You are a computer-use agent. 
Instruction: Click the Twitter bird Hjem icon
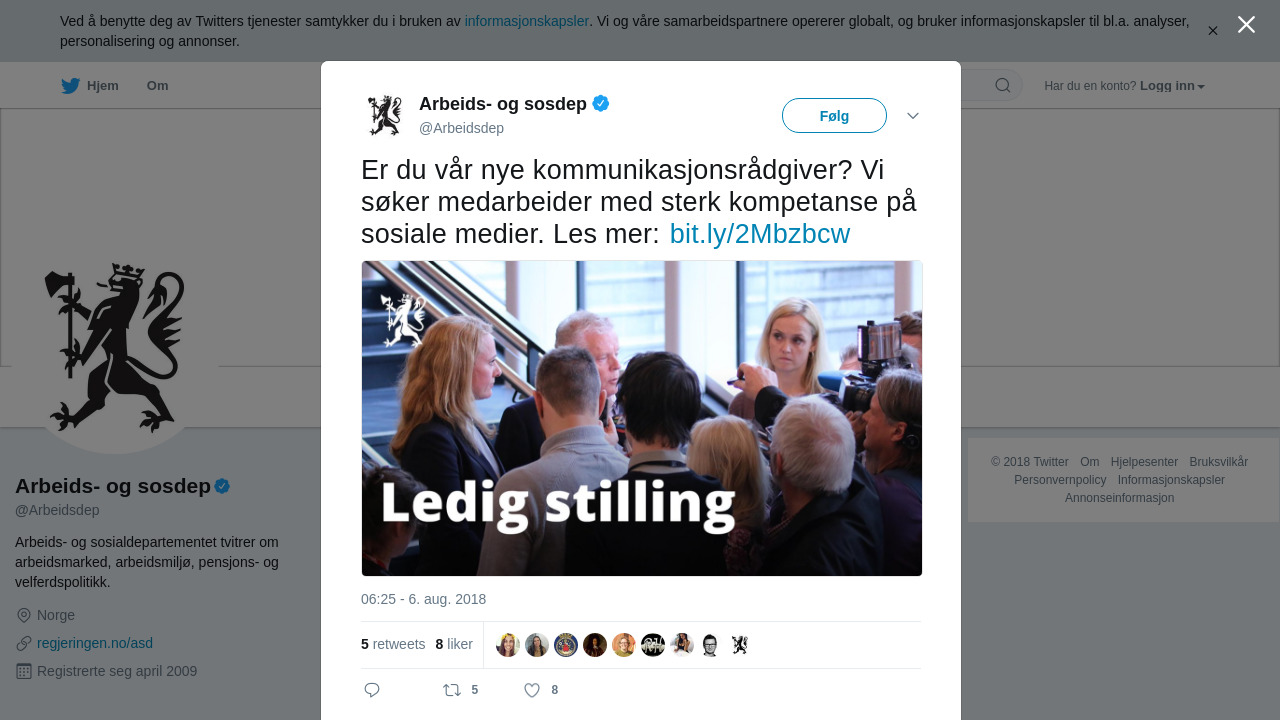[x=70, y=86]
